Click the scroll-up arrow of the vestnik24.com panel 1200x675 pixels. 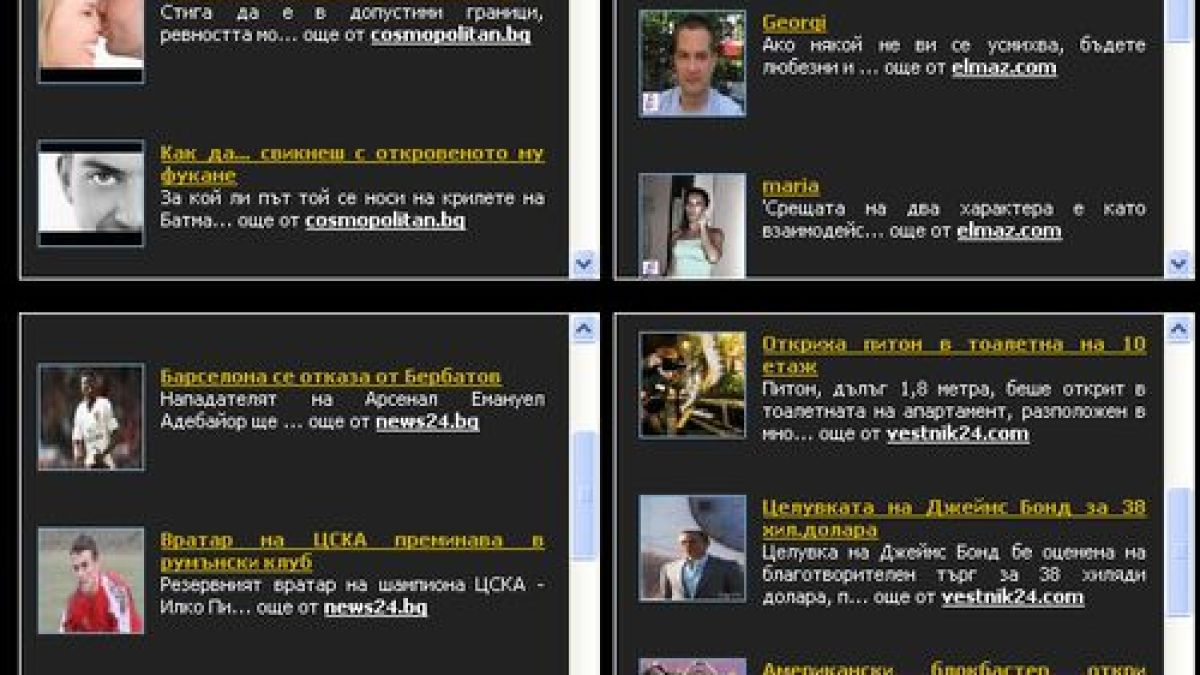pyautogui.click(x=1180, y=329)
